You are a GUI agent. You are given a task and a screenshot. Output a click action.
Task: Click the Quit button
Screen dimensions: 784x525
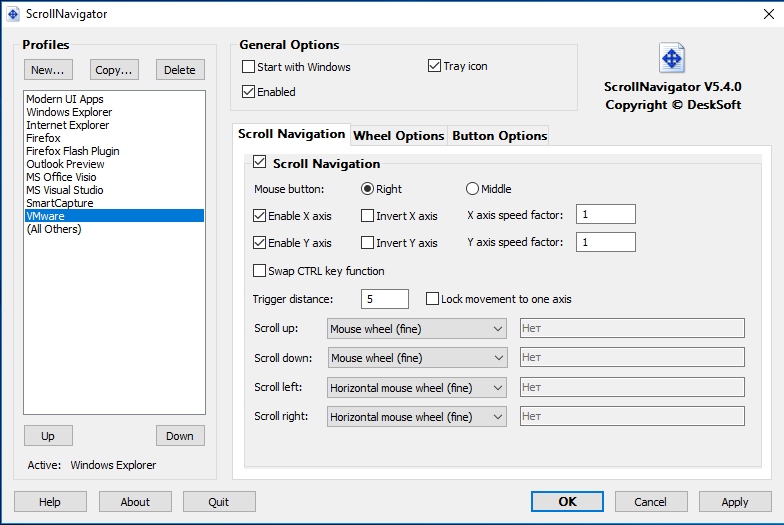click(x=219, y=502)
